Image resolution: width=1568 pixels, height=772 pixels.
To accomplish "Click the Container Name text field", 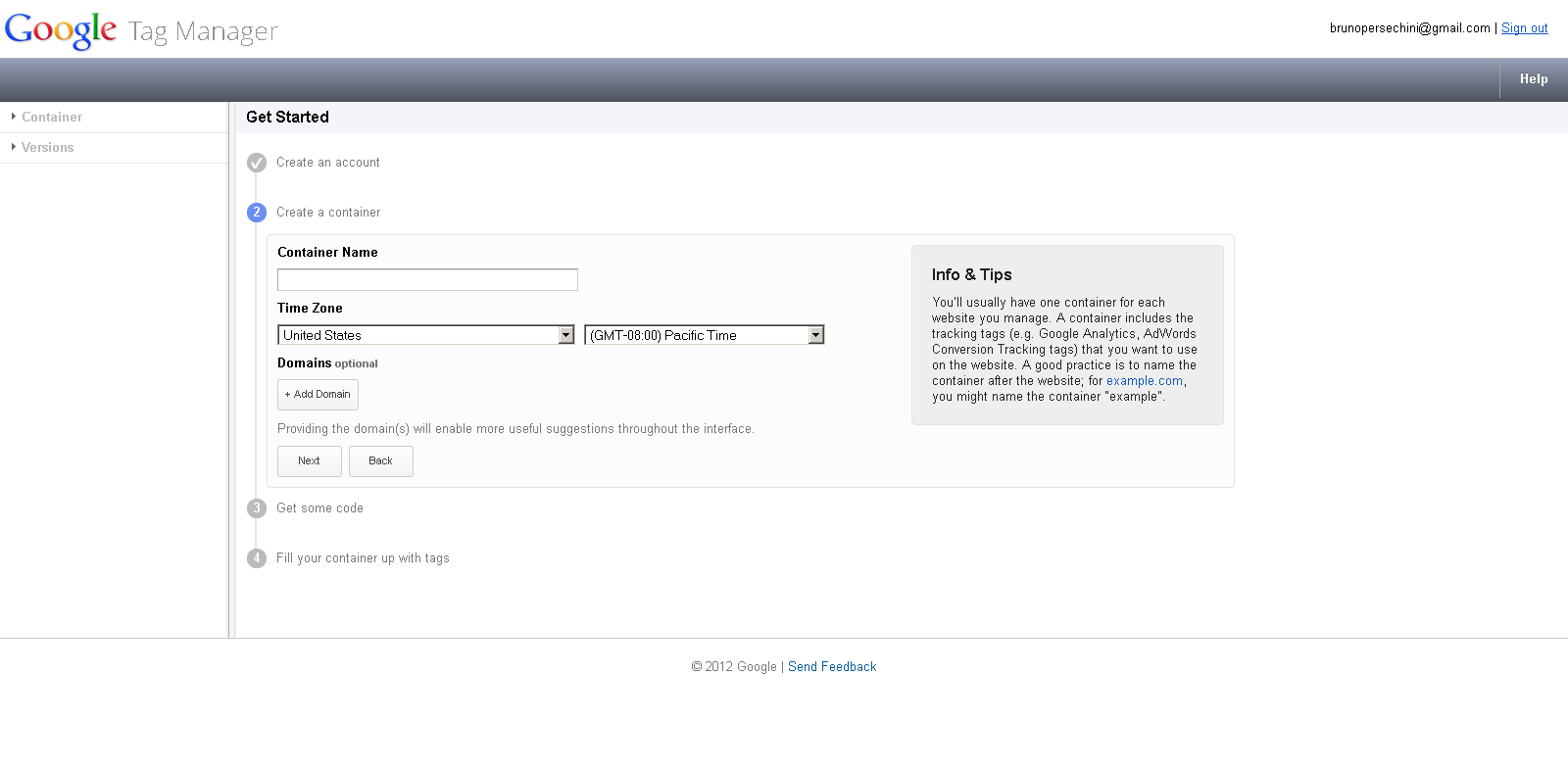I will (x=427, y=280).
